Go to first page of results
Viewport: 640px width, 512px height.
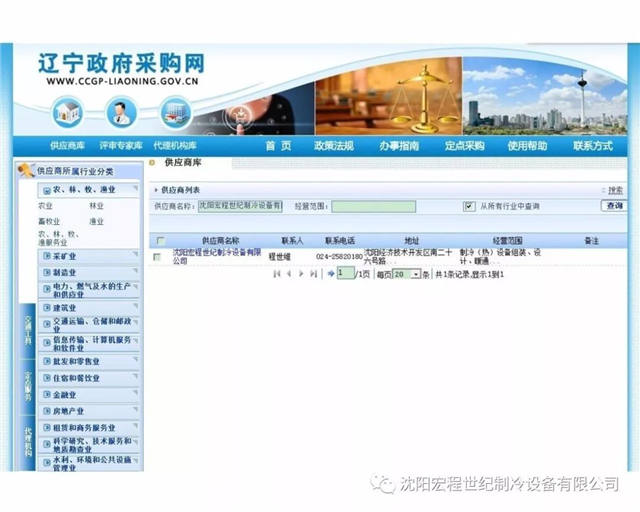pos(277,274)
